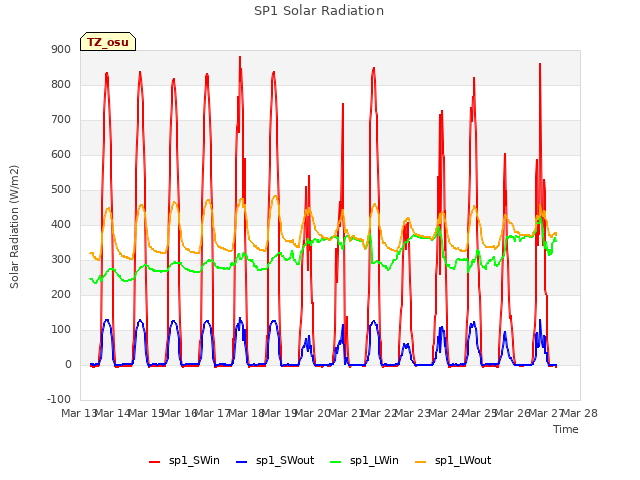
Task: Click the 500 y-axis tick label
Action: click(x=61, y=189)
